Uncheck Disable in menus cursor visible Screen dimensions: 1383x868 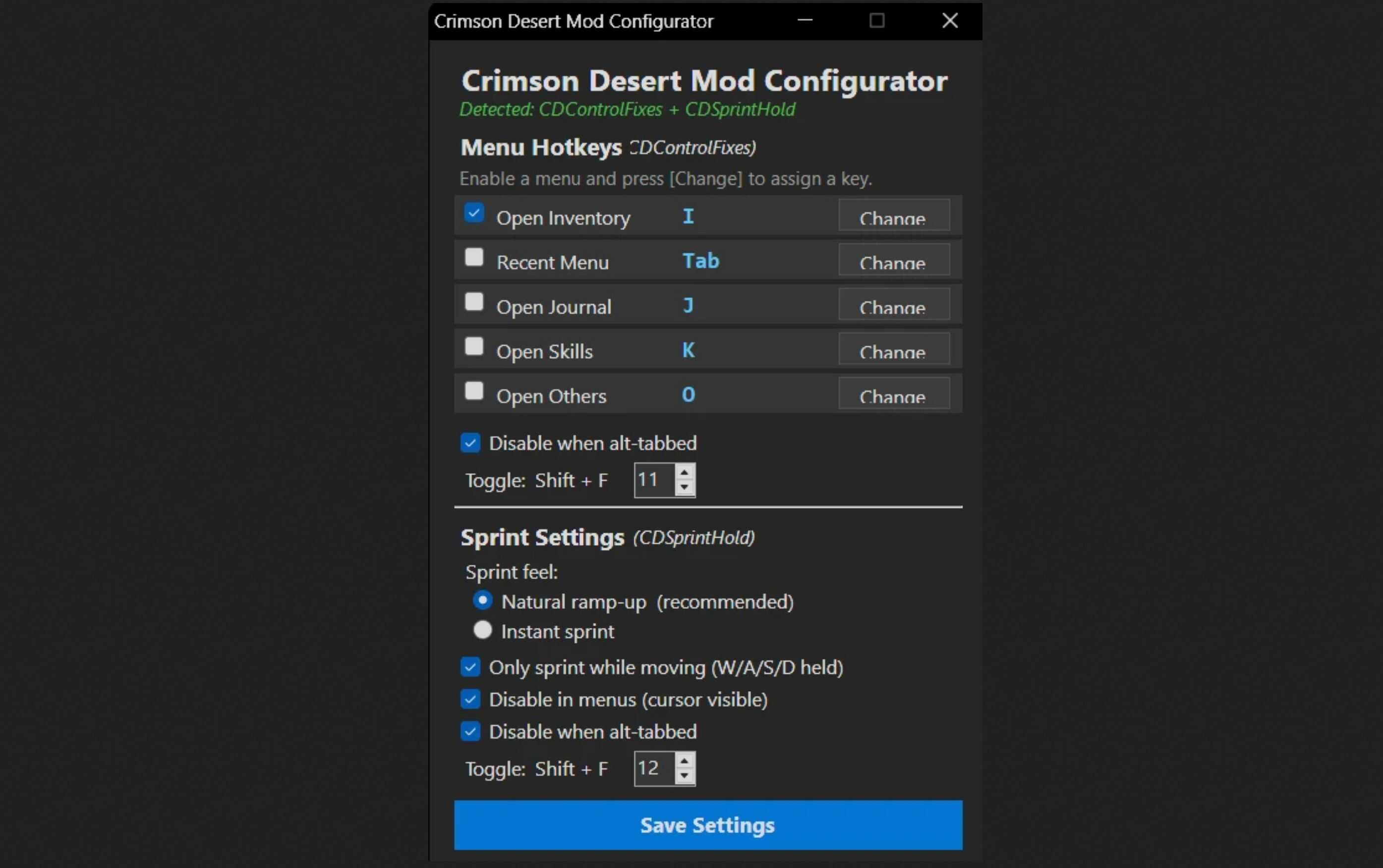point(470,699)
